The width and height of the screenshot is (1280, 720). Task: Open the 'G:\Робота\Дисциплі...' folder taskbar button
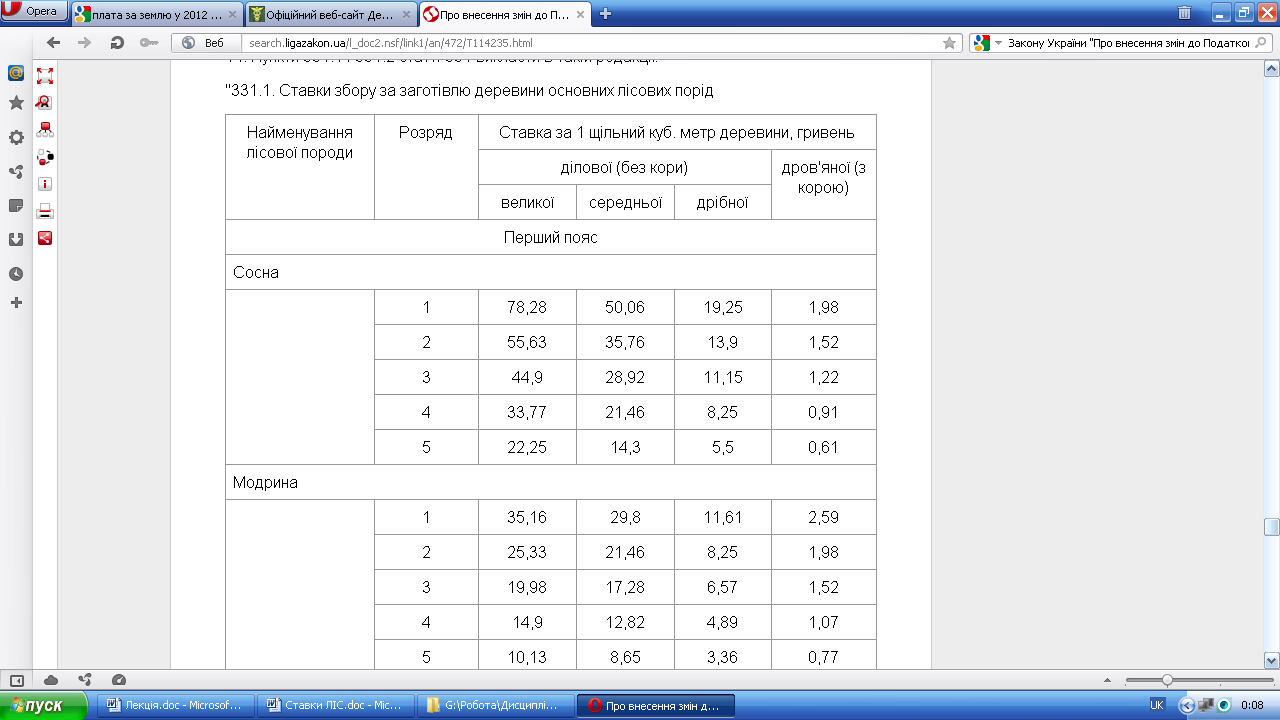coord(496,705)
